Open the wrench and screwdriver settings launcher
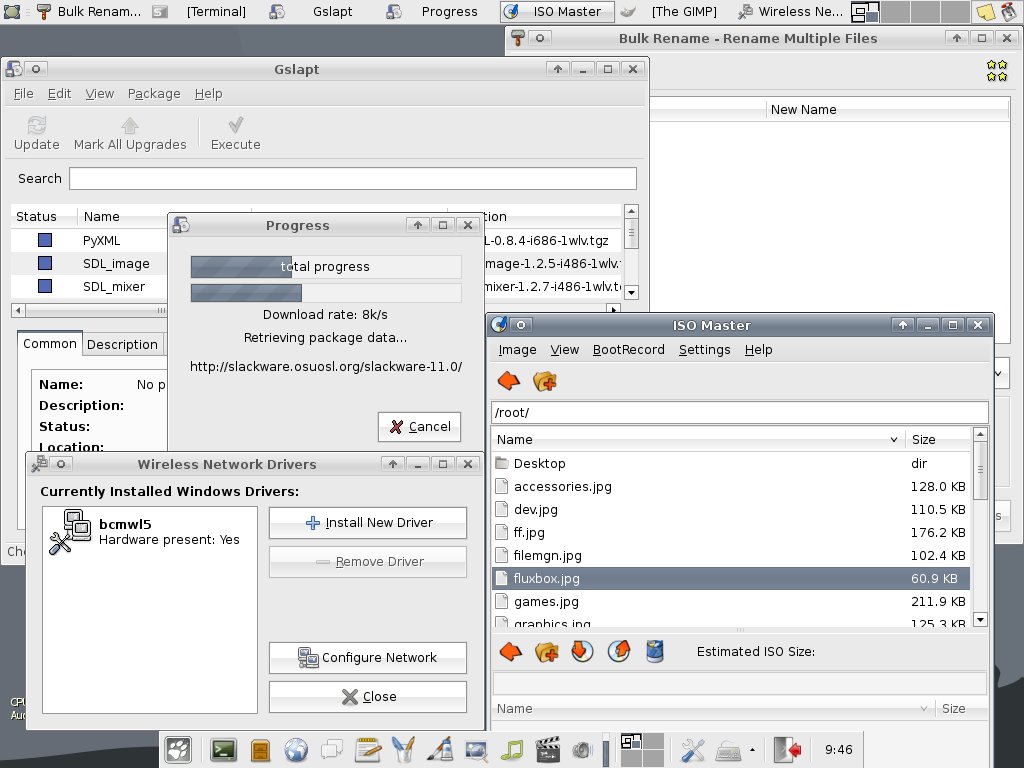 point(692,750)
